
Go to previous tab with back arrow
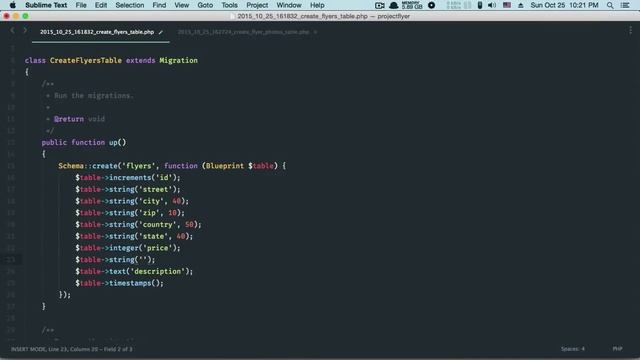[x=12, y=31]
